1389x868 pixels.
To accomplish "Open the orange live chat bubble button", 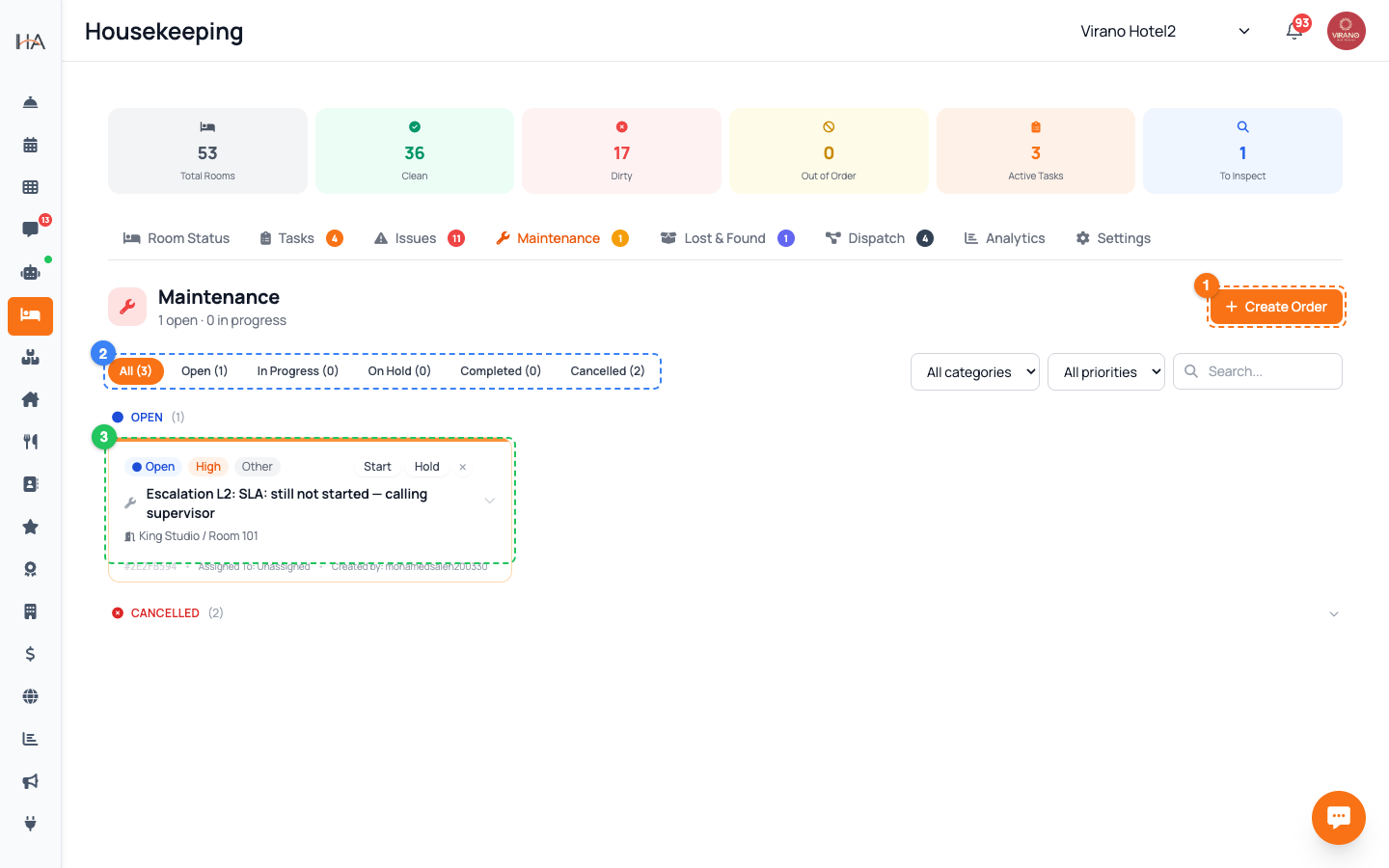I will [1338, 818].
